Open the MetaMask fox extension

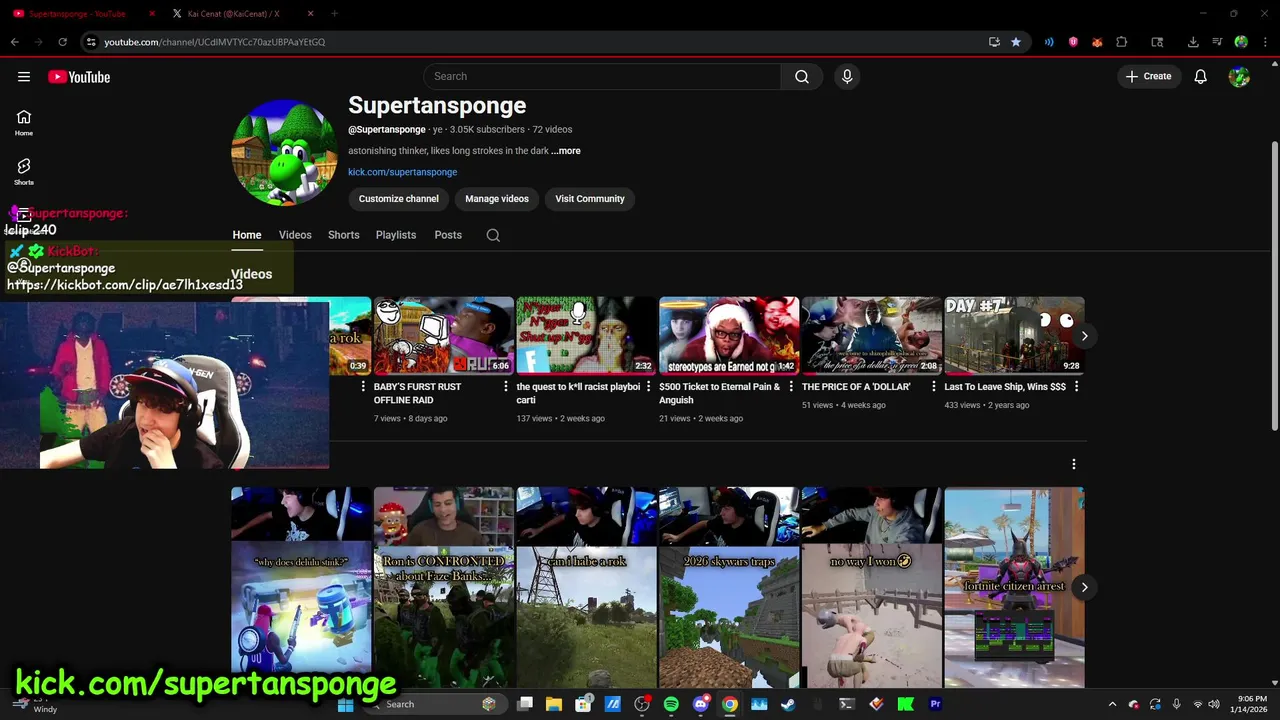[x=1097, y=42]
